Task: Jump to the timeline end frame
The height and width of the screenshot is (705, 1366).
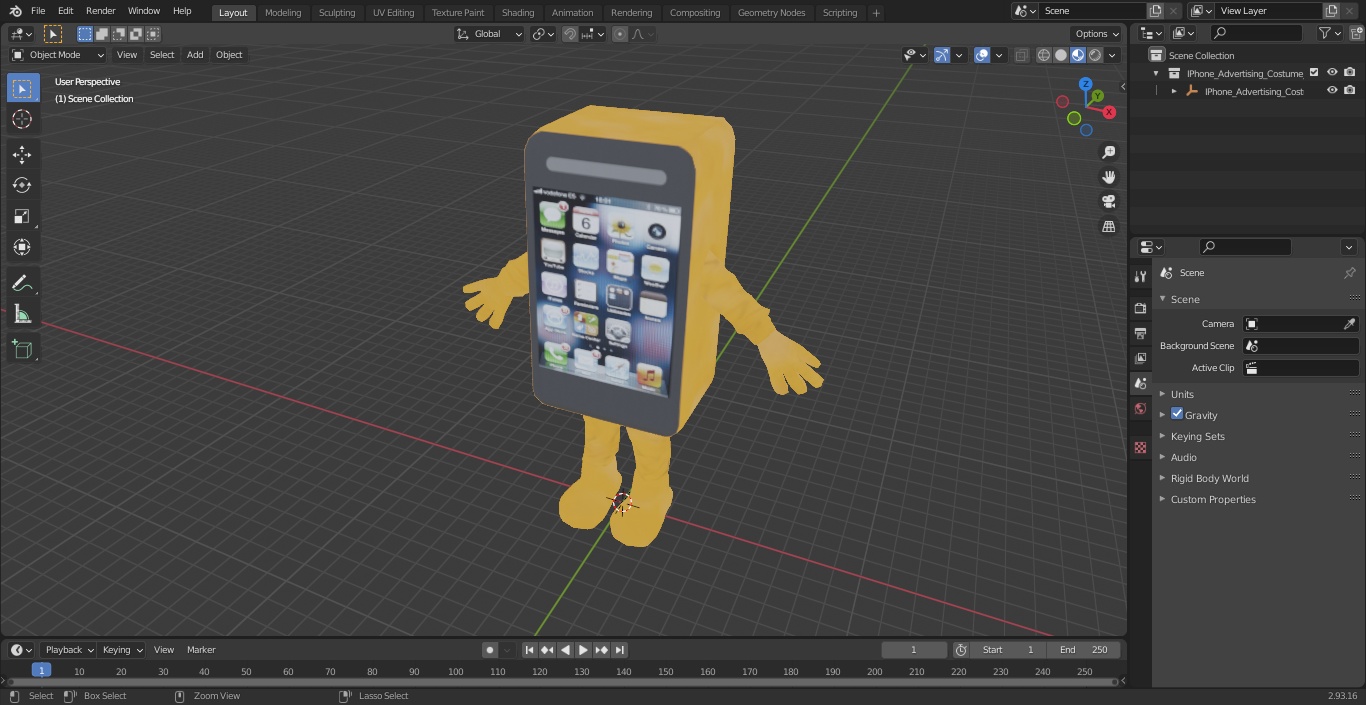Action: coord(619,650)
